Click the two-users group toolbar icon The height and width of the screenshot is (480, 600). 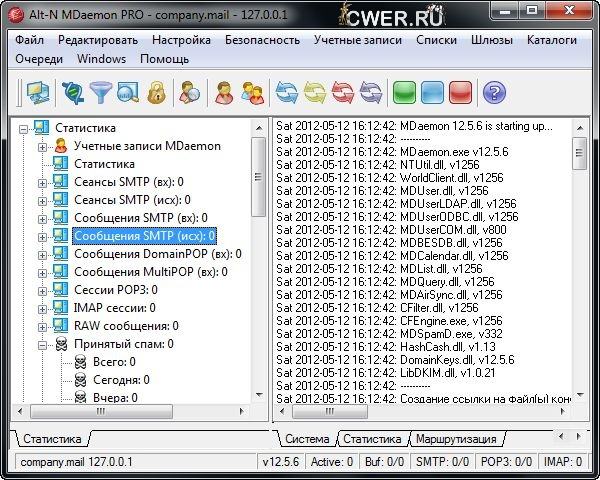tap(252, 94)
